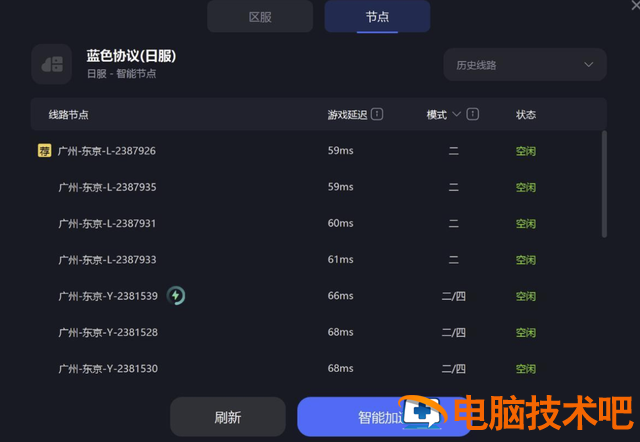This screenshot has height=442, width=640.
Task: Start acceleration with 智能加速 button
Action: coord(384,417)
